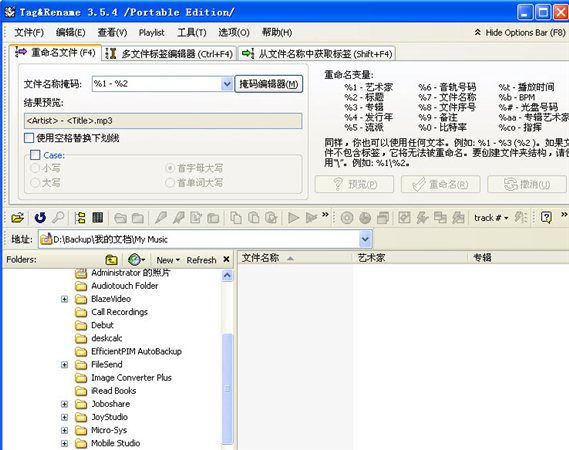569x450 pixels.
Task: Click the Audiotouch Folder folder icon
Action: (x=81, y=286)
